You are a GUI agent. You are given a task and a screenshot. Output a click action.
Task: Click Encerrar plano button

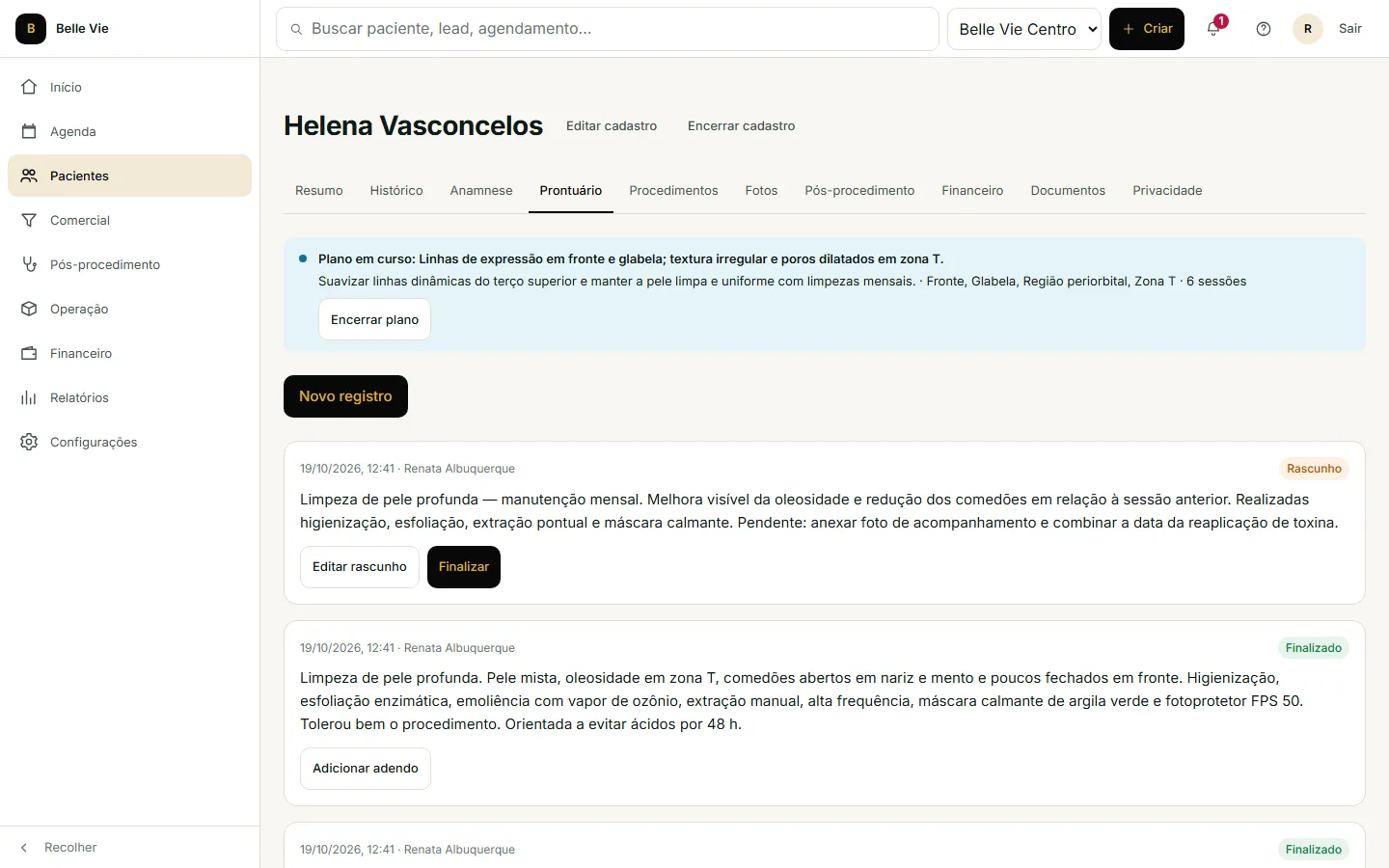click(374, 319)
